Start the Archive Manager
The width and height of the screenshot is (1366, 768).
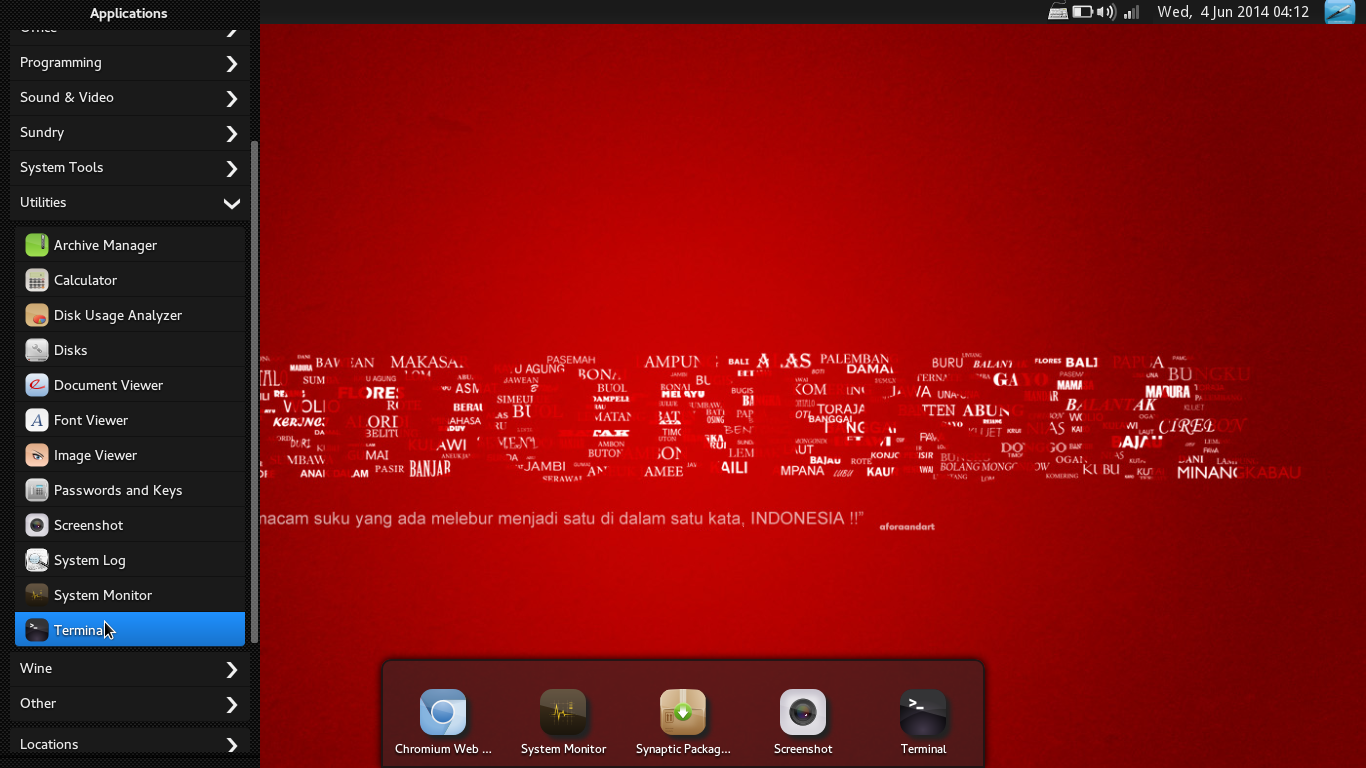pos(103,244)
